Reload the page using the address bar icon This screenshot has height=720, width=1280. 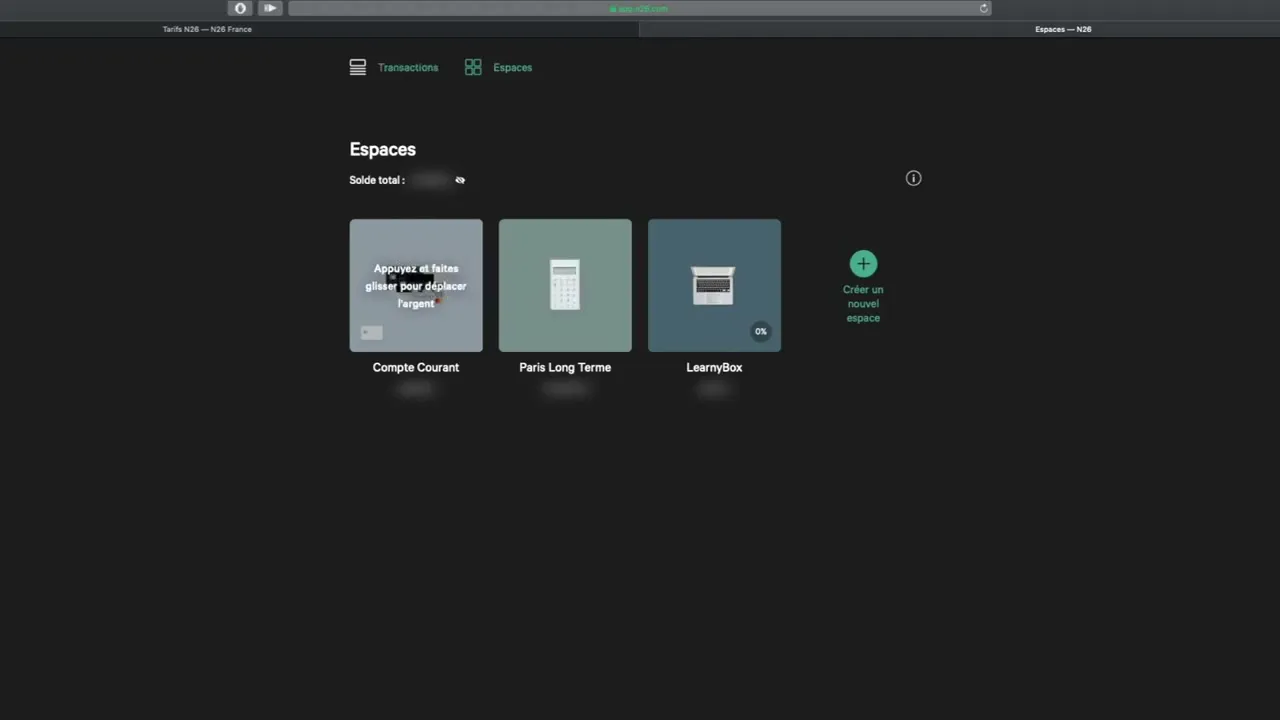(984, 8)
